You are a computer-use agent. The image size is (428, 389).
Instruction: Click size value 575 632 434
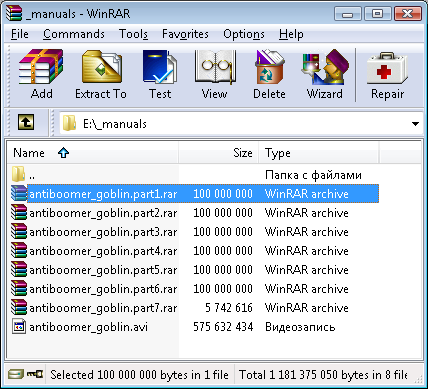pyautogui.click(x=223, y=327)
